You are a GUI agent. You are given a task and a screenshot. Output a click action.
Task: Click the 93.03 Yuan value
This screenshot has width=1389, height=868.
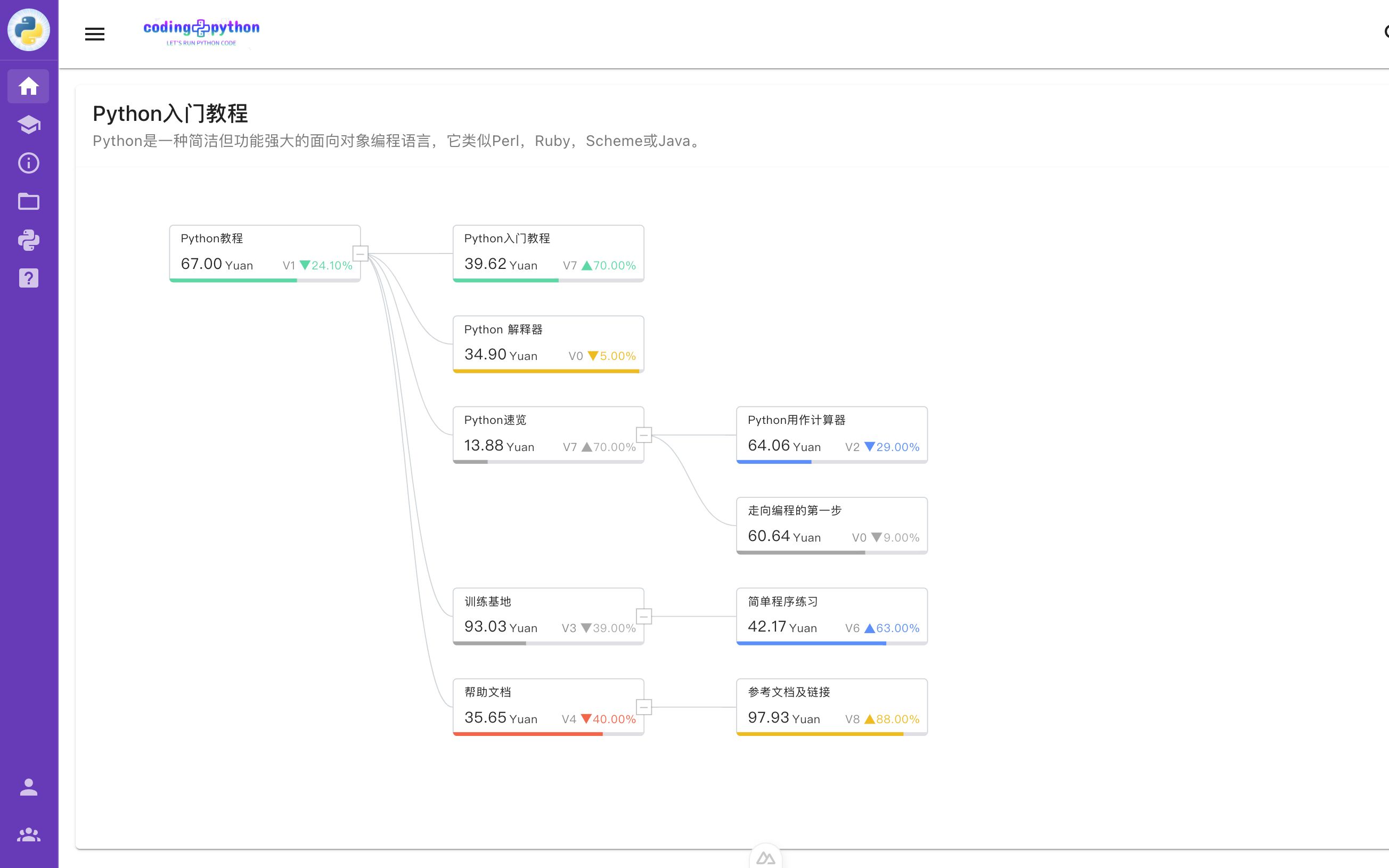(501, 627)
